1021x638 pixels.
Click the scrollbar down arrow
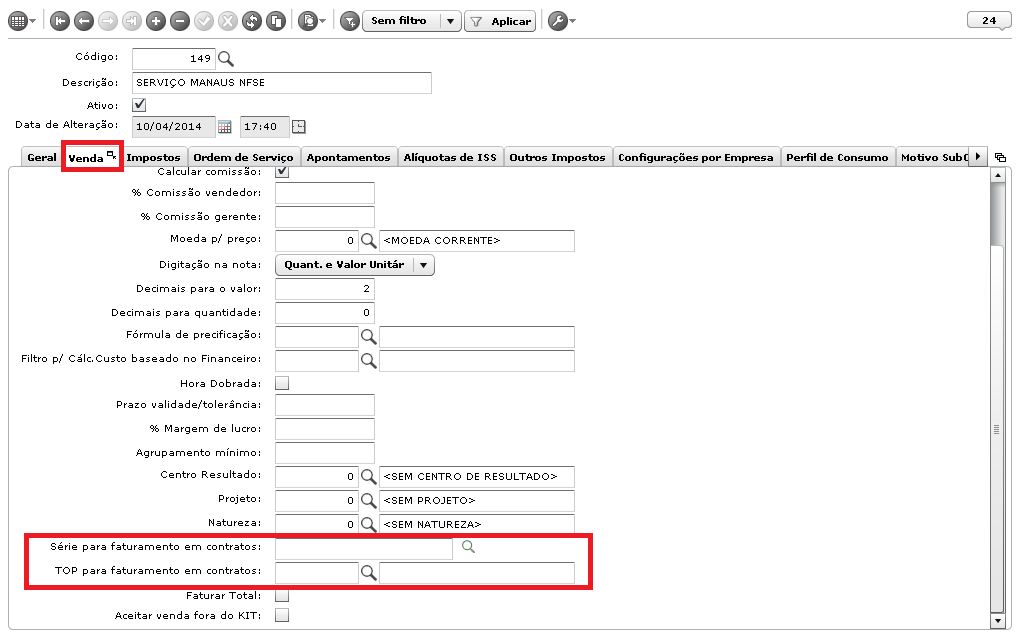point(997,621)
